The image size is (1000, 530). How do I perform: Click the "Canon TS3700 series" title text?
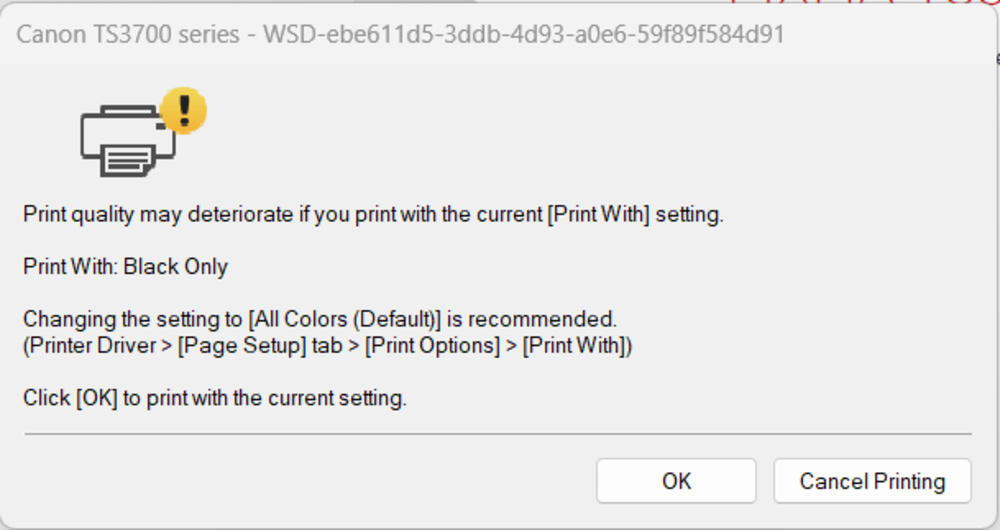click(128, 35)
